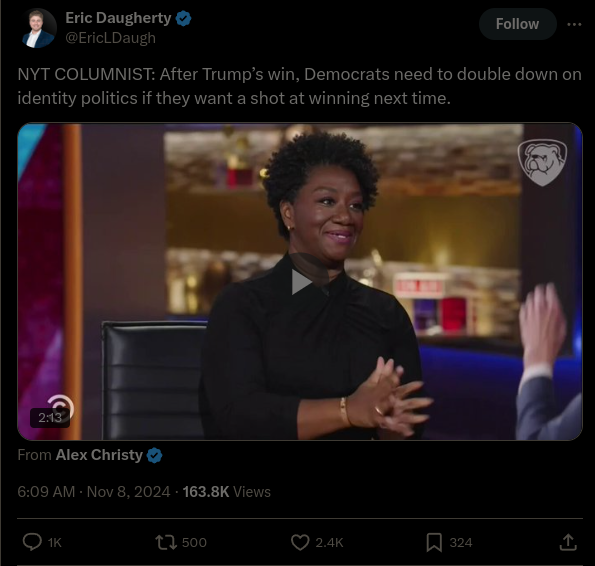The width and height of the screenshot is (595, 566).
Task: Click the tweet text about NYT columnist
Action: tap(299, 86)
